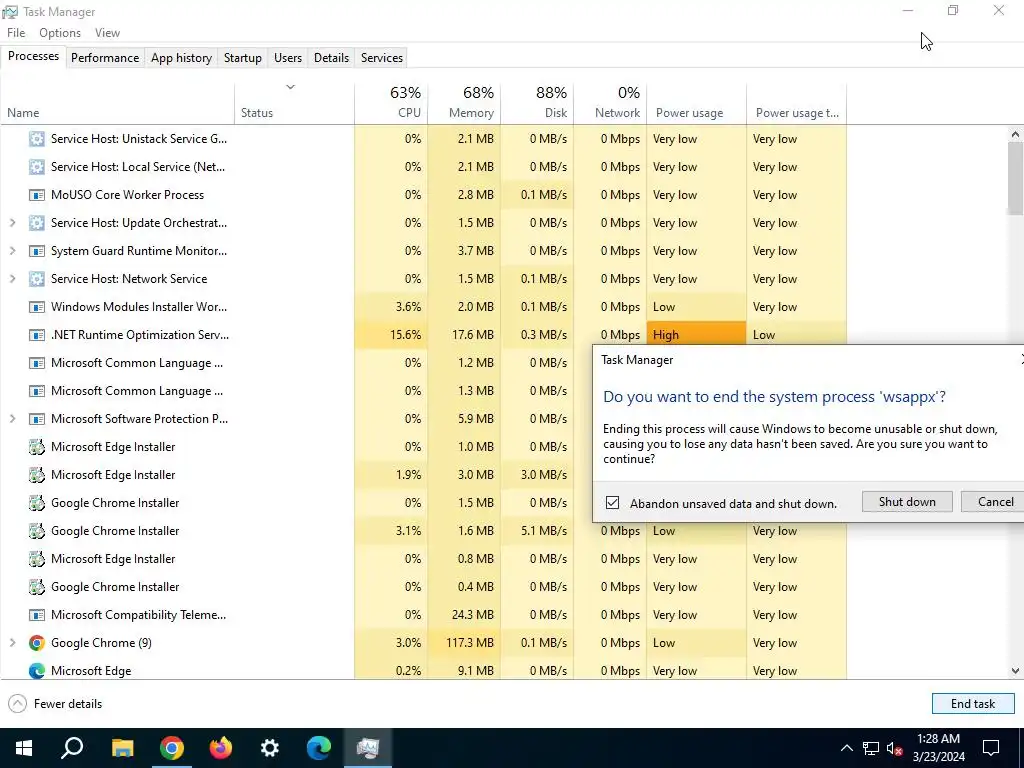Sort by the CPU column header

(x=391, y=103)
